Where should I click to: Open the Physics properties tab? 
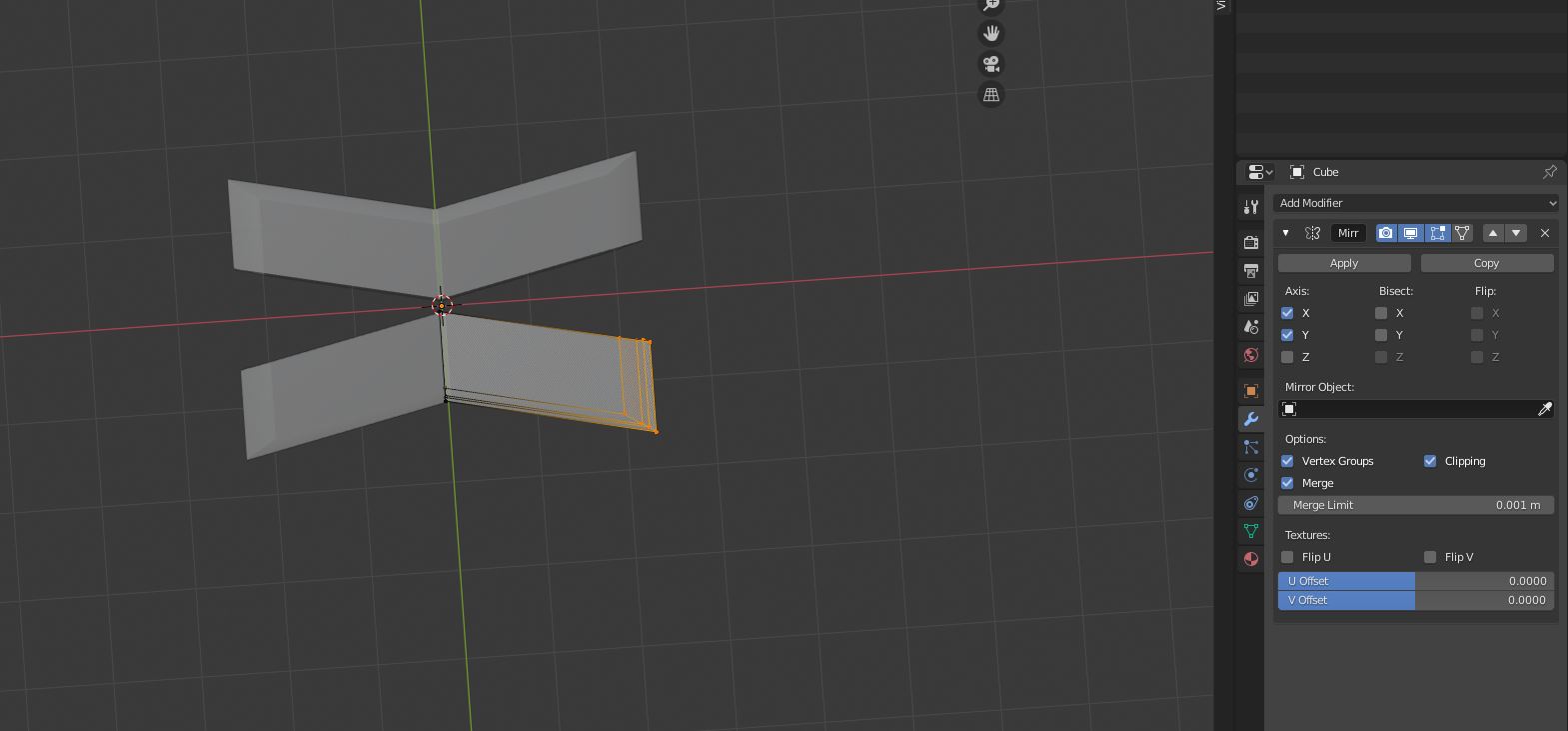(x=1251, y=475)
